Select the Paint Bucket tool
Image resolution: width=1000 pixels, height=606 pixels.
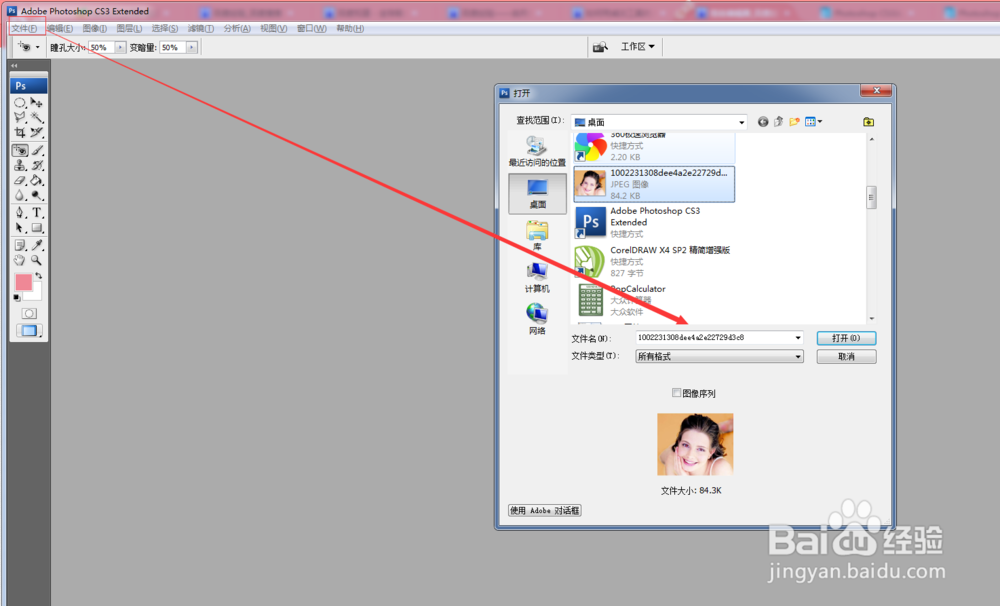36,181
